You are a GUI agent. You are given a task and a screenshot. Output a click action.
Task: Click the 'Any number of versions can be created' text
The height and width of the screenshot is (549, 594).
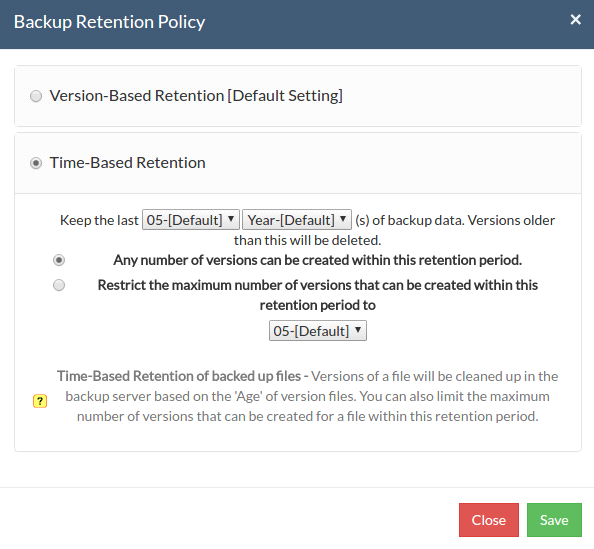317,260
